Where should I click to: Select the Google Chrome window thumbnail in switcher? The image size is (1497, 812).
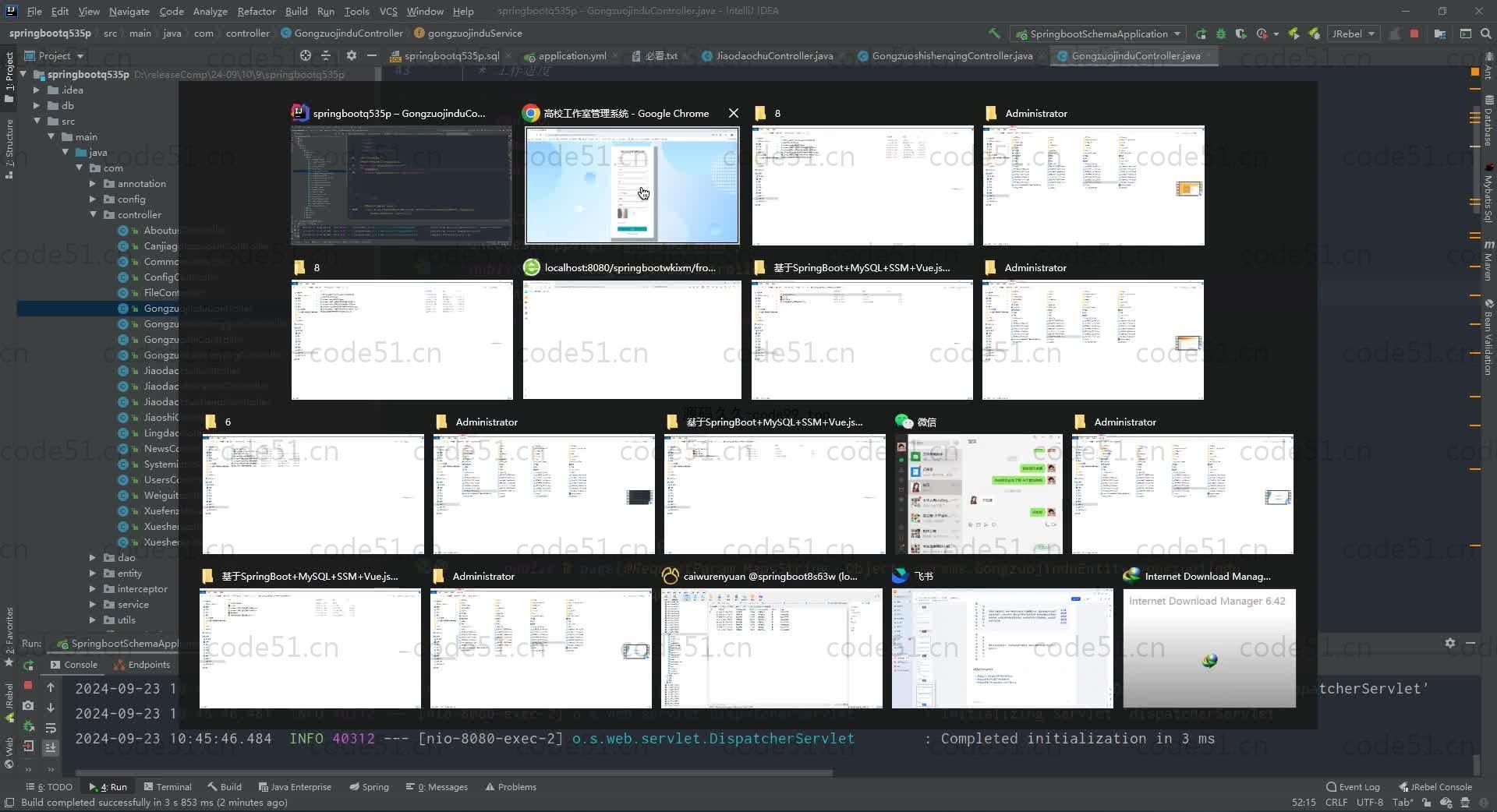click(632, 185)
